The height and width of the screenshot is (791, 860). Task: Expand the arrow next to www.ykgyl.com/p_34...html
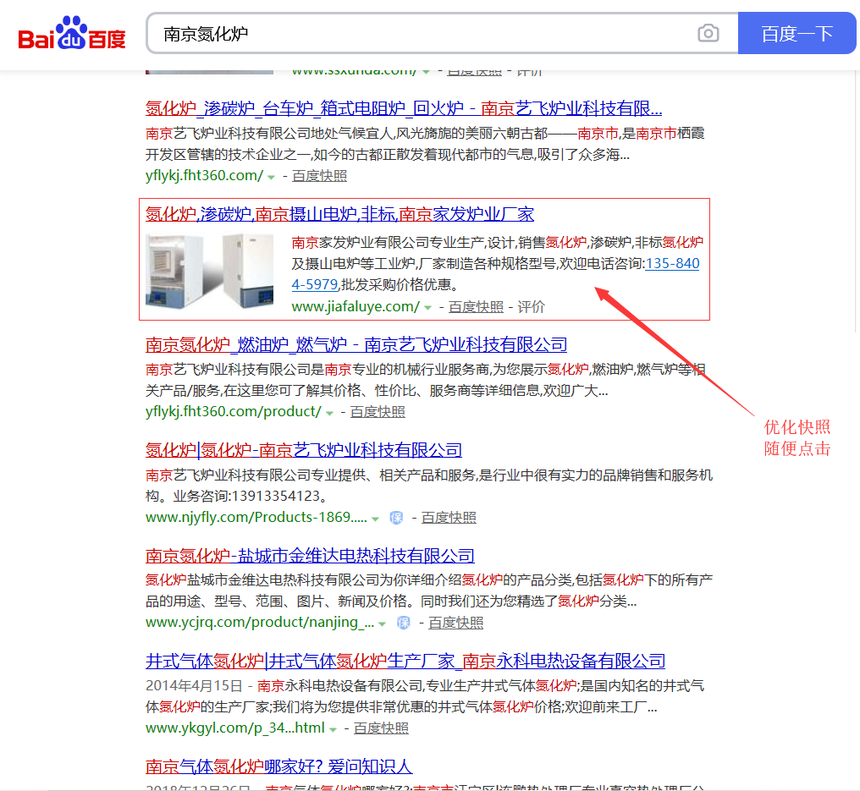332,730
